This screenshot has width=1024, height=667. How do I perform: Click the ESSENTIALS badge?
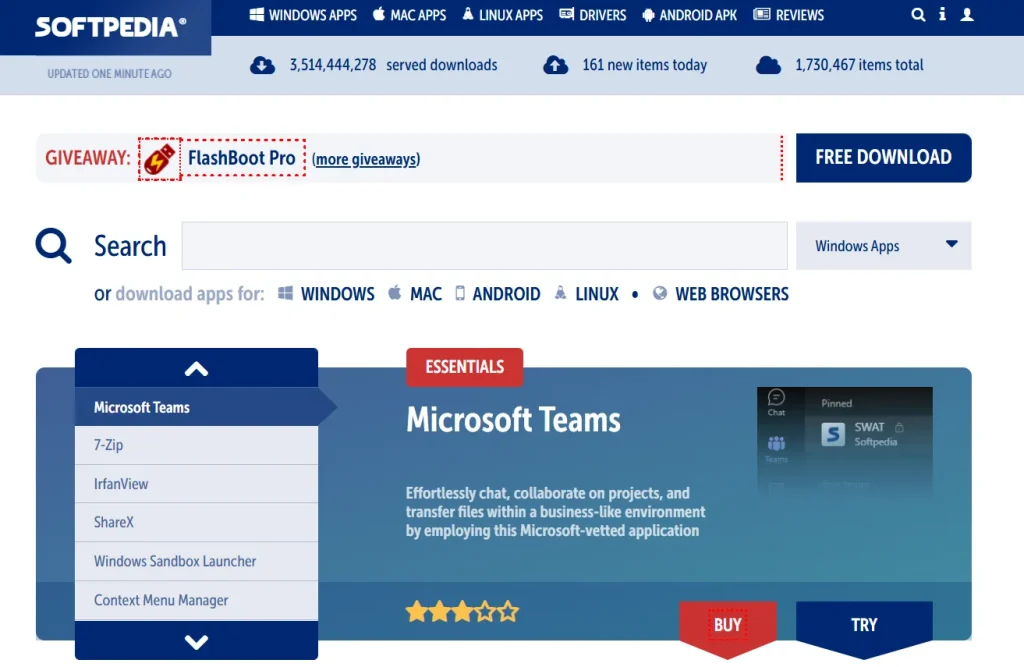[x=464, y=367]
